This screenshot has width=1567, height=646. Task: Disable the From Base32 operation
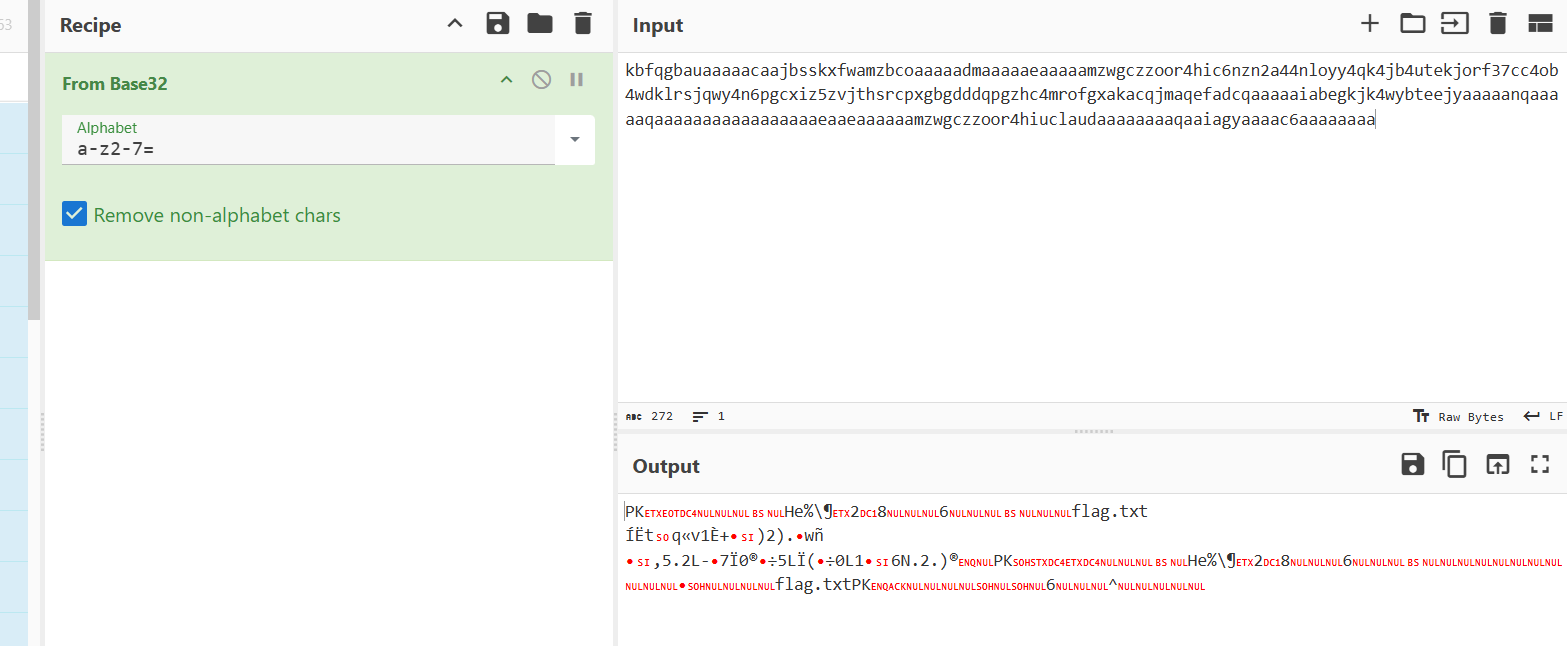click(541, 80)
